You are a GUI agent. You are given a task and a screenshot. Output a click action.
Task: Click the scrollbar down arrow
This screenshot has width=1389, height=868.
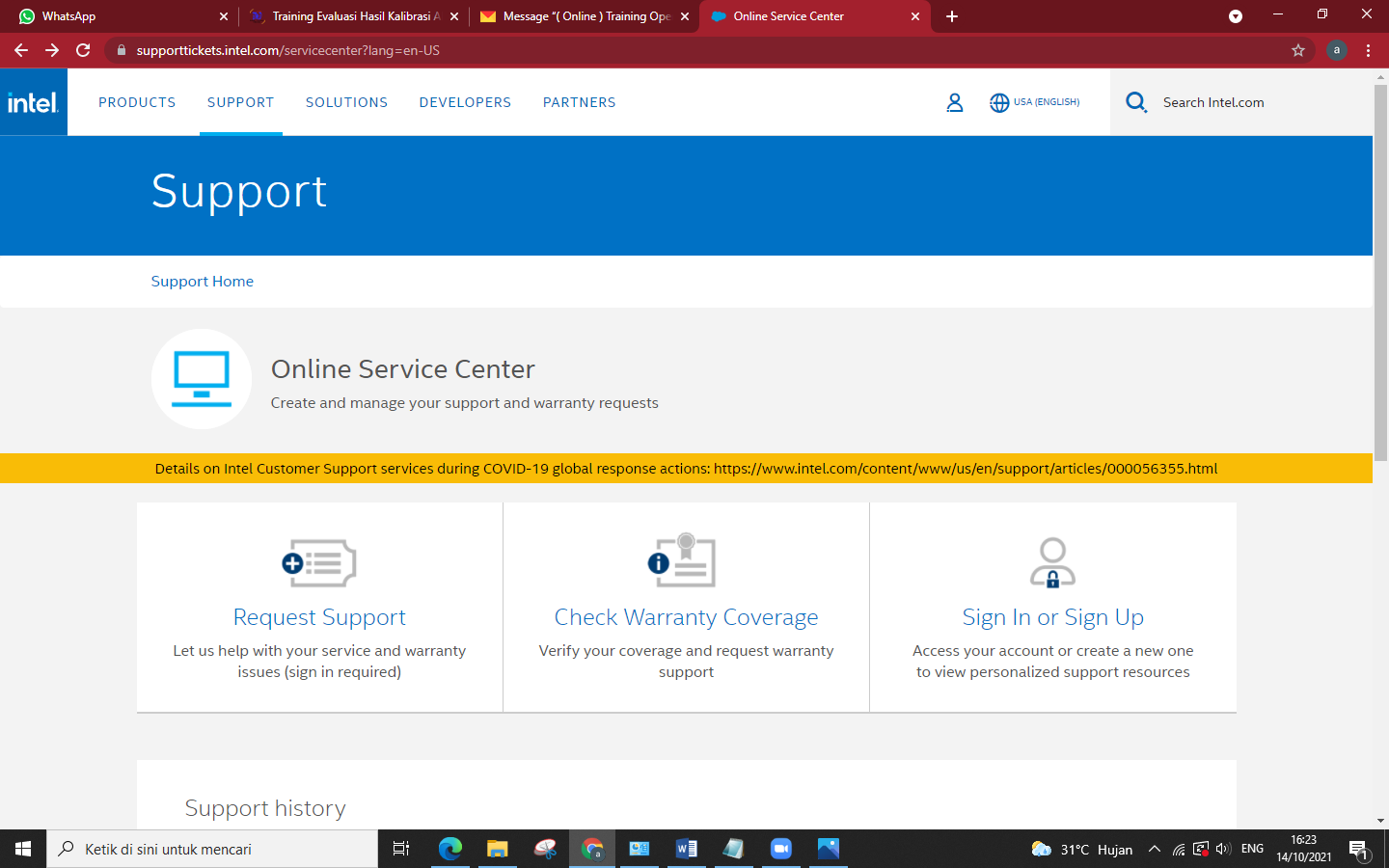point(1380,821)
